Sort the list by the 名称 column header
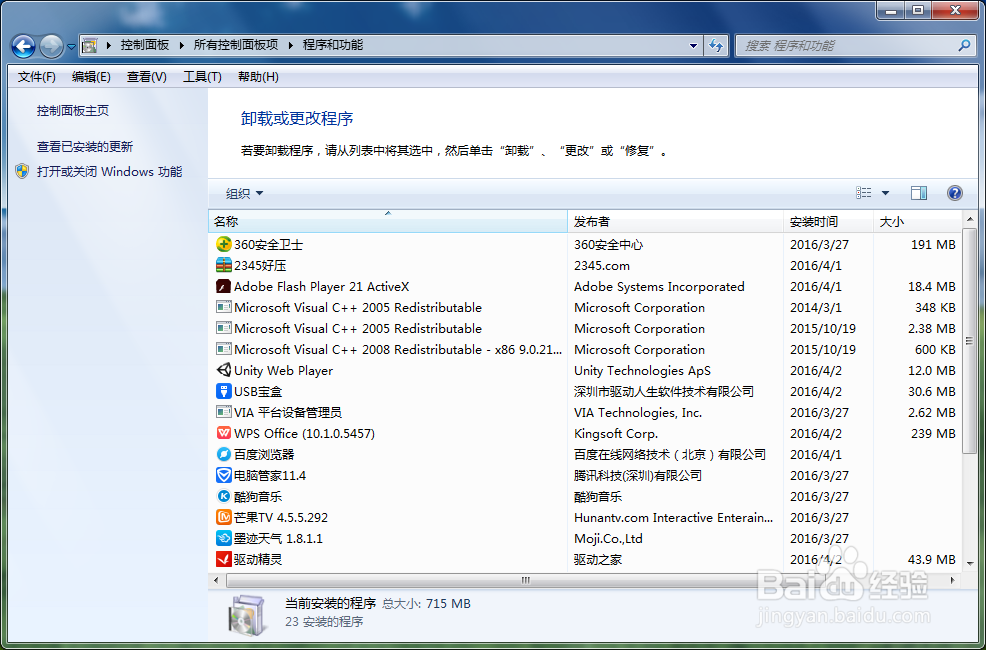The image size is (986, 650). click(387, 221)
